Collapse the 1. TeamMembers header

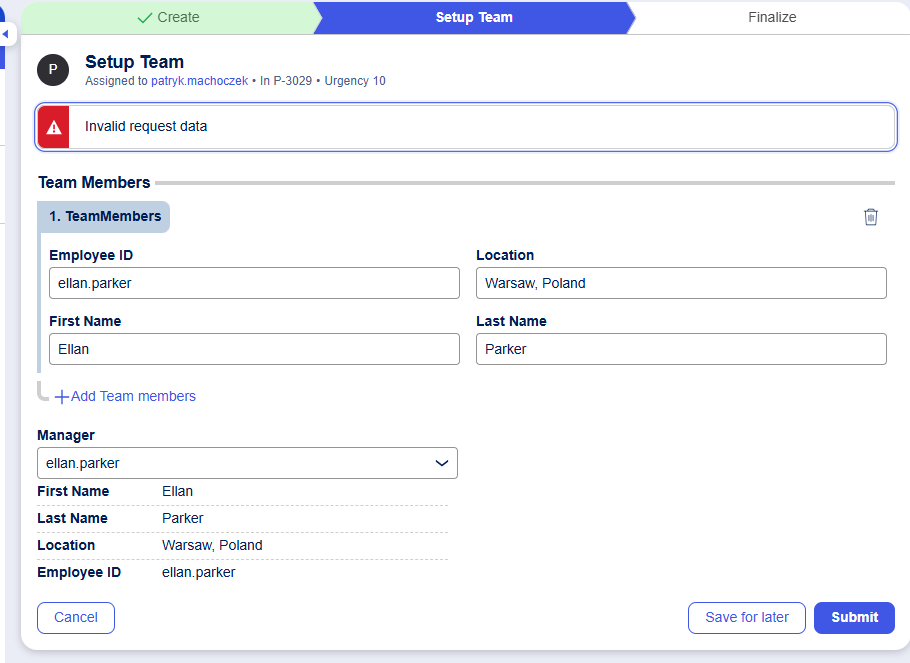pyautogui.click(x=104, y=216)
